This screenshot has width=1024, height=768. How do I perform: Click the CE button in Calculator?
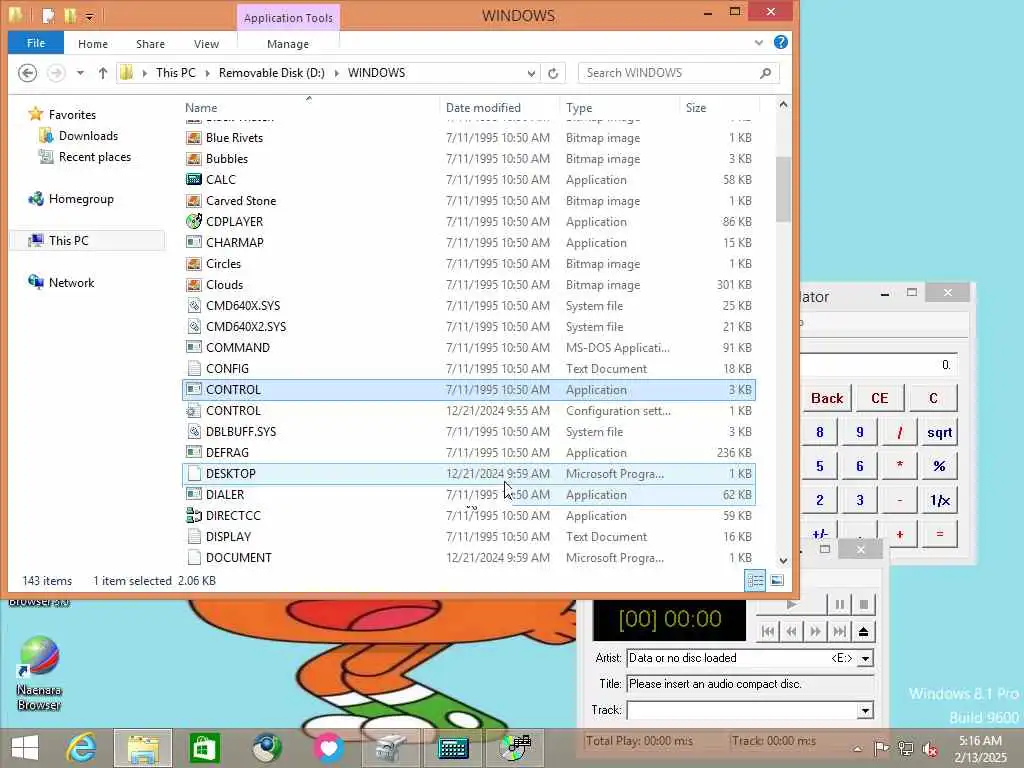[x=880, y=398]
